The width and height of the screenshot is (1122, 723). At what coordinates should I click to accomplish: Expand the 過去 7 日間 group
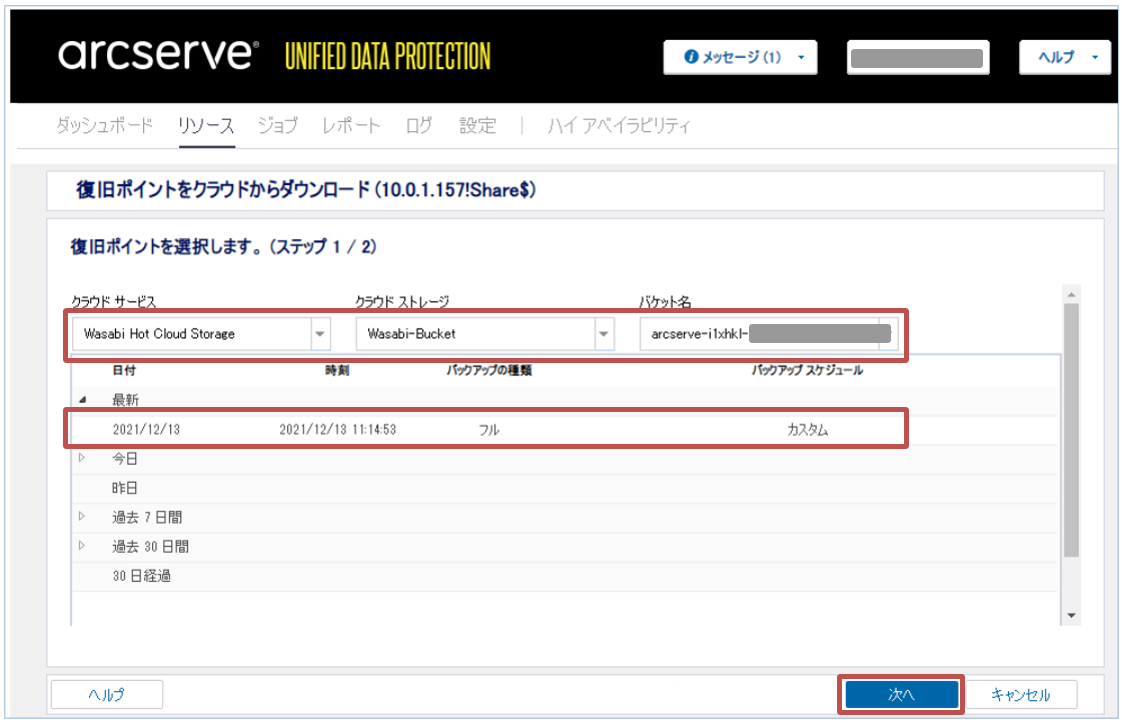[82, 516]
